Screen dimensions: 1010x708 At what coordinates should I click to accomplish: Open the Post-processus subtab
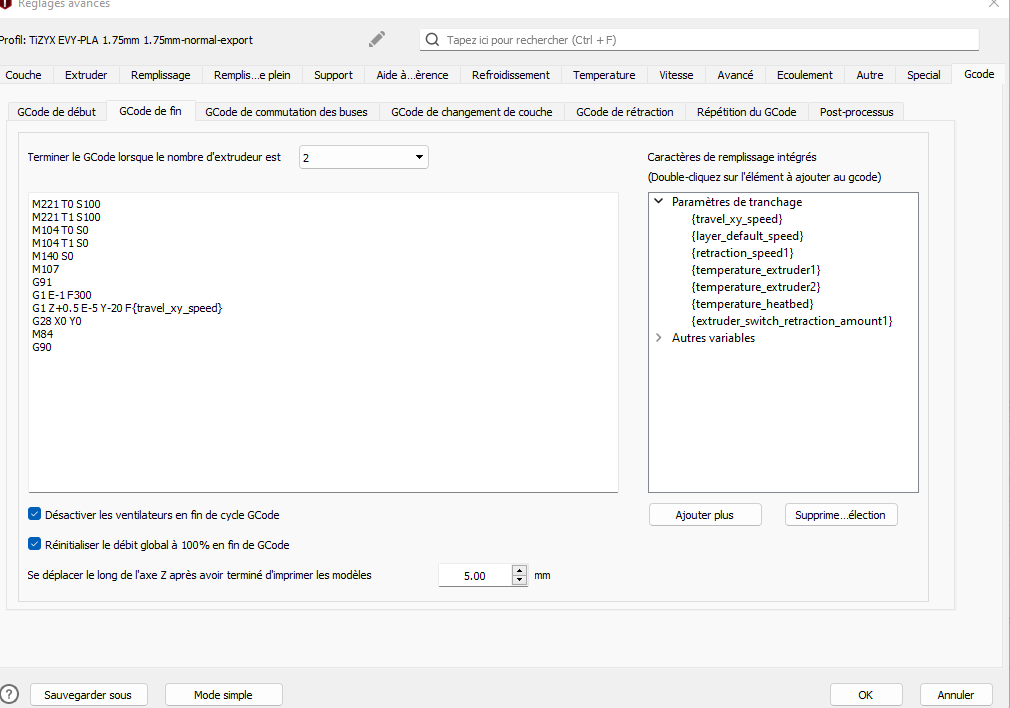coord(857,111)
